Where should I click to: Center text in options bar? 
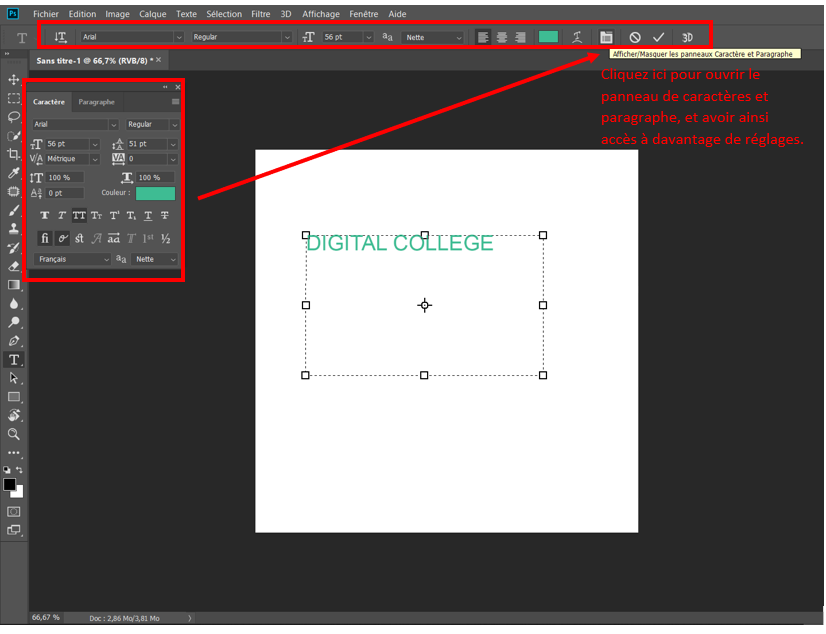point(502,37)
